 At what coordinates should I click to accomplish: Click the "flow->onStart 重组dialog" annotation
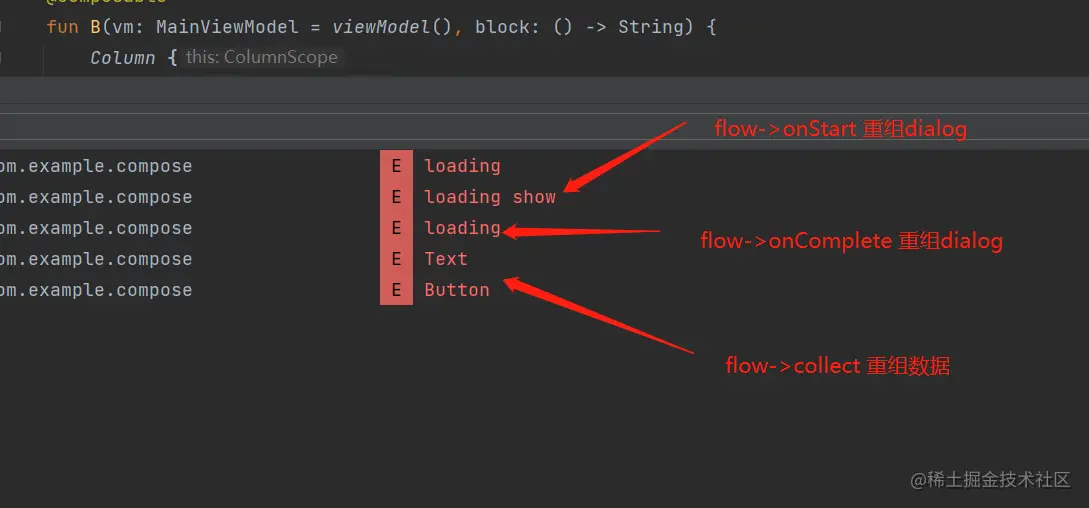840,129
